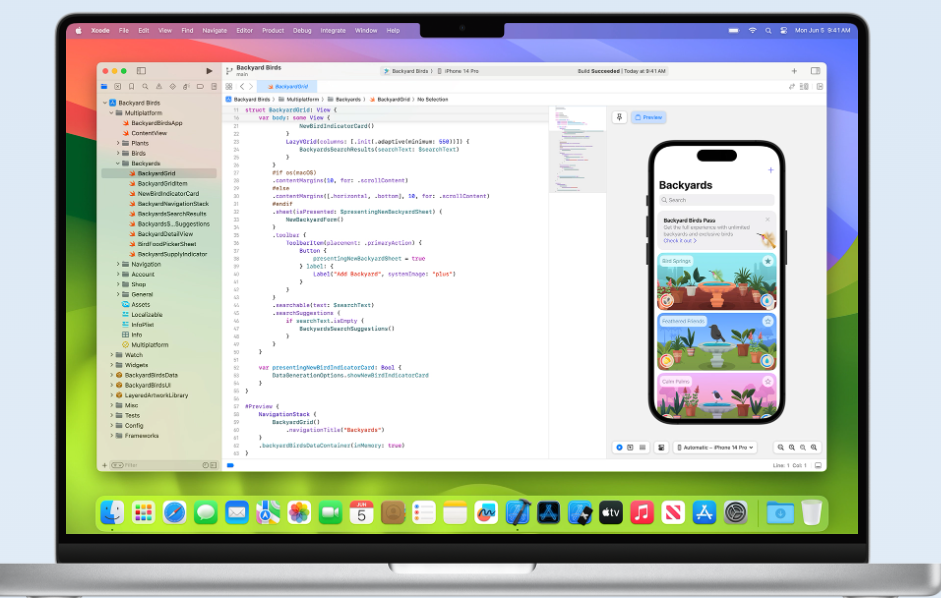
Task: Click the code review arrows icon
Action: 792,86
